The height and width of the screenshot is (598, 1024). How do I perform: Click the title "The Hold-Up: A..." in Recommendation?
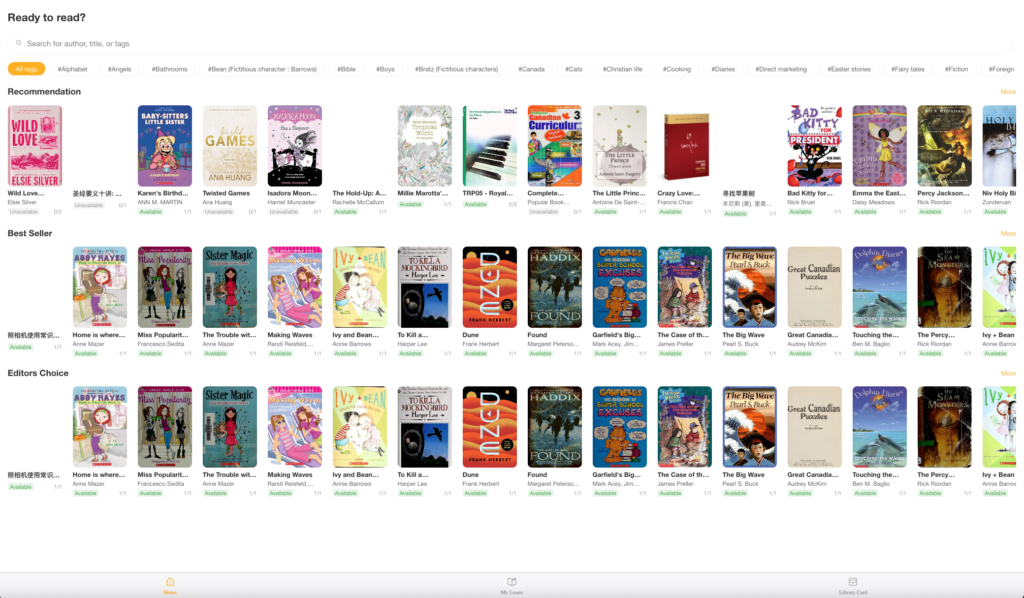click(359, 193)
